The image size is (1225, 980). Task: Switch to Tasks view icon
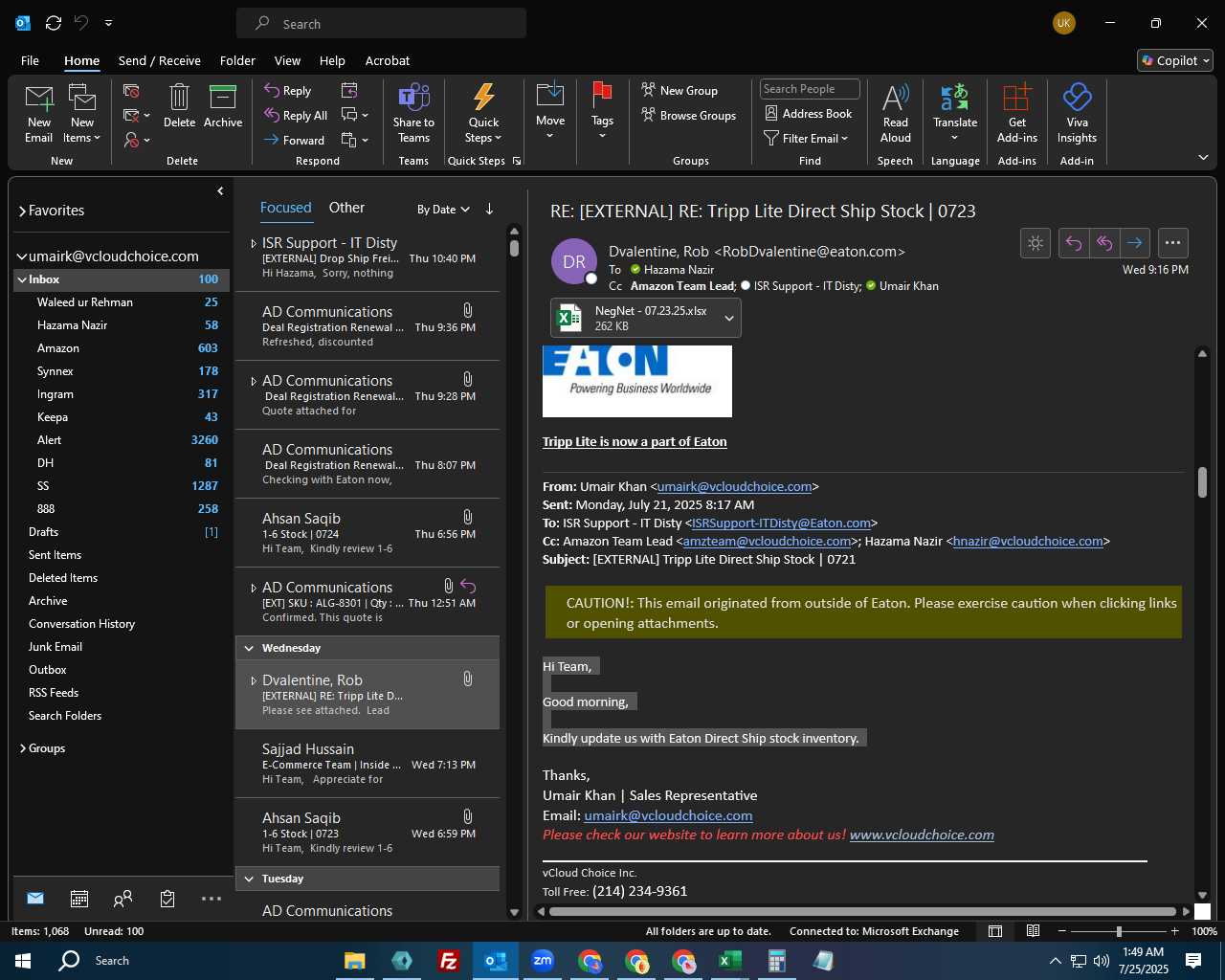tap(167, 899)
